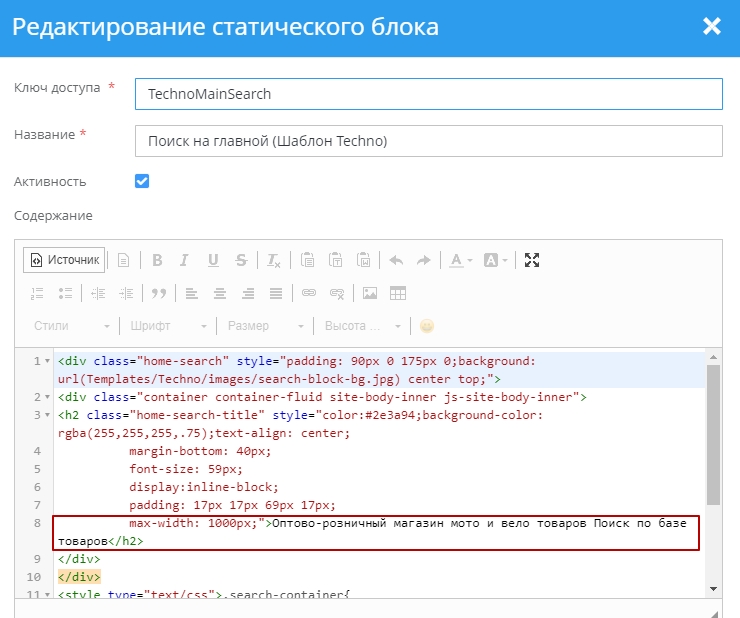Viewport: 740px width, 618px height.
Task: Click the maximize editor icon
Action: tap(532, 260)
